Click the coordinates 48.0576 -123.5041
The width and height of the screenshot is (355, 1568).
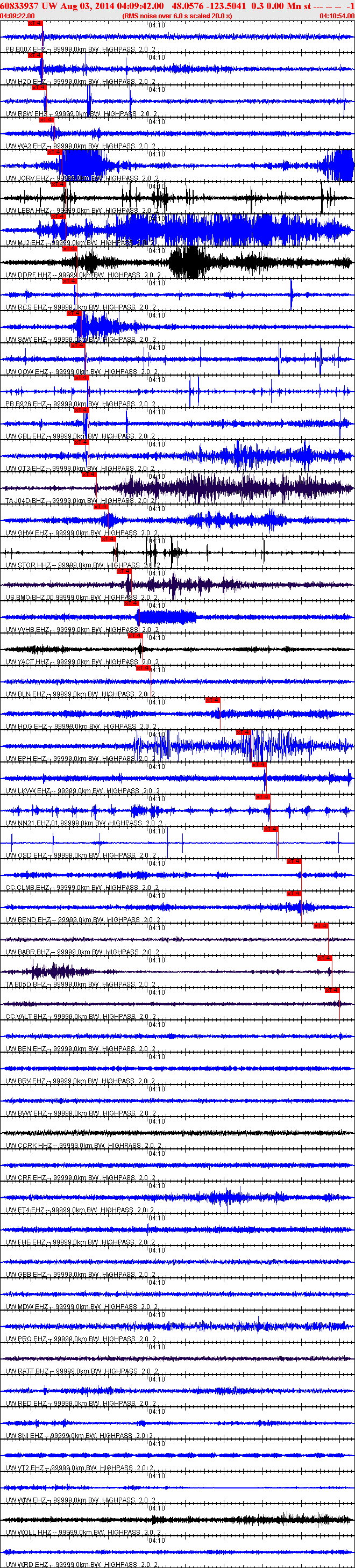[209, 6]
